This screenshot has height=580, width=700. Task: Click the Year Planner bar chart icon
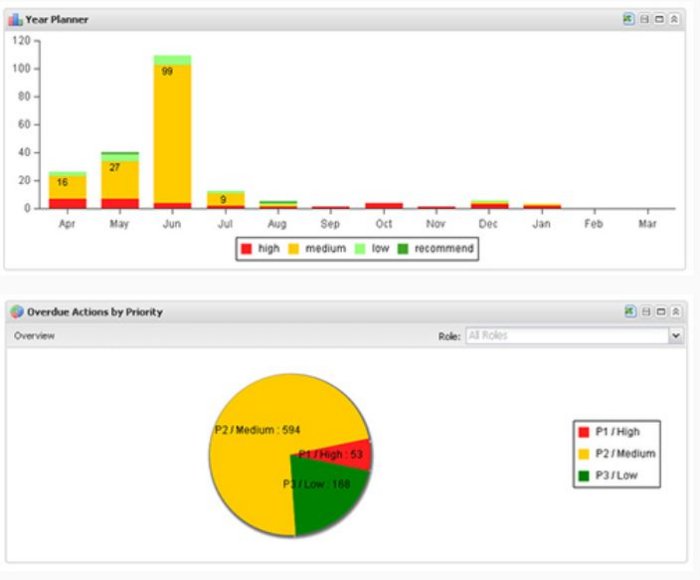[16, 19]
